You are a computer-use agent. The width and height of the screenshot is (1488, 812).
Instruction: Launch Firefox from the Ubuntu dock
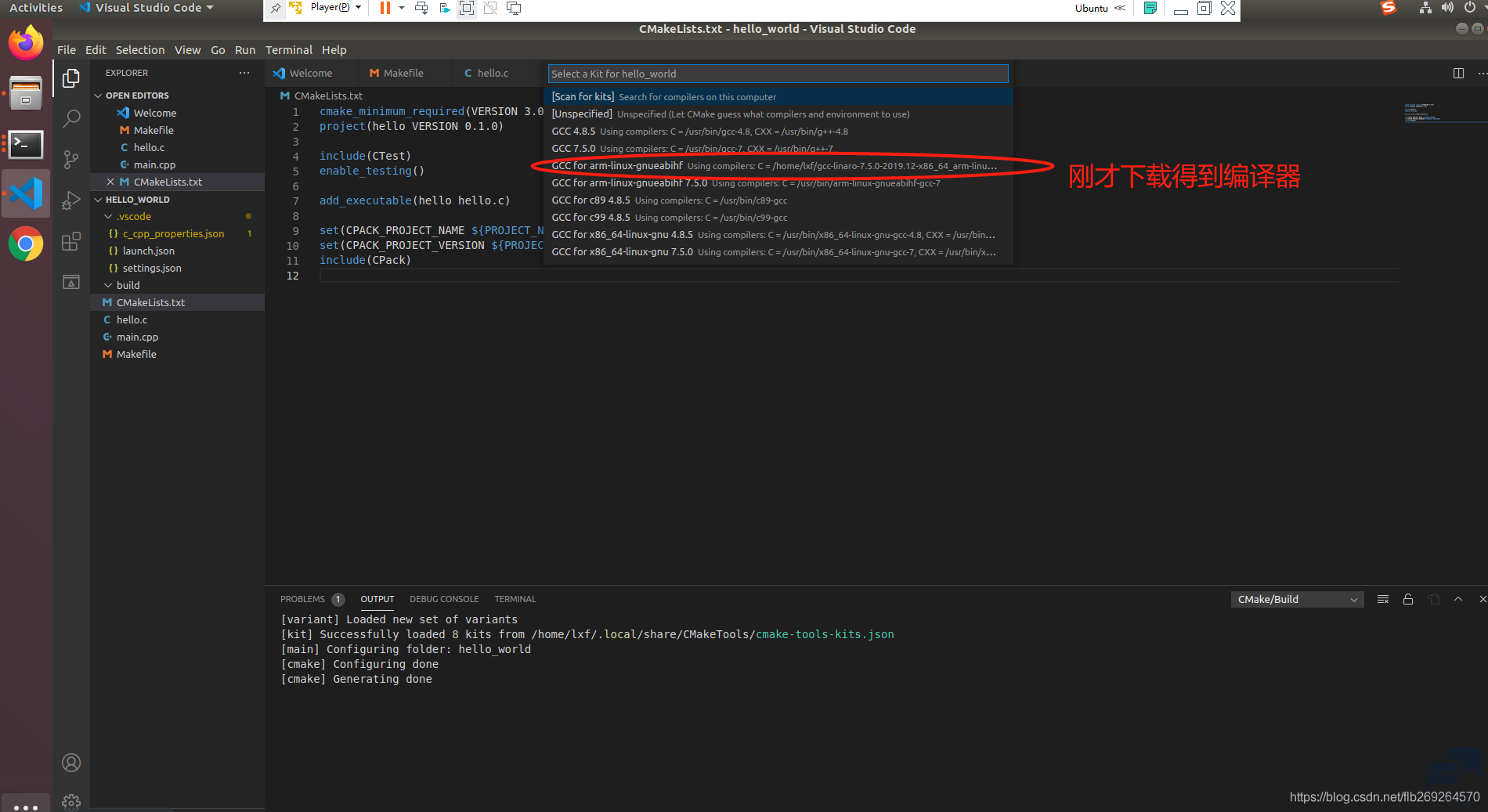point(26,44)
